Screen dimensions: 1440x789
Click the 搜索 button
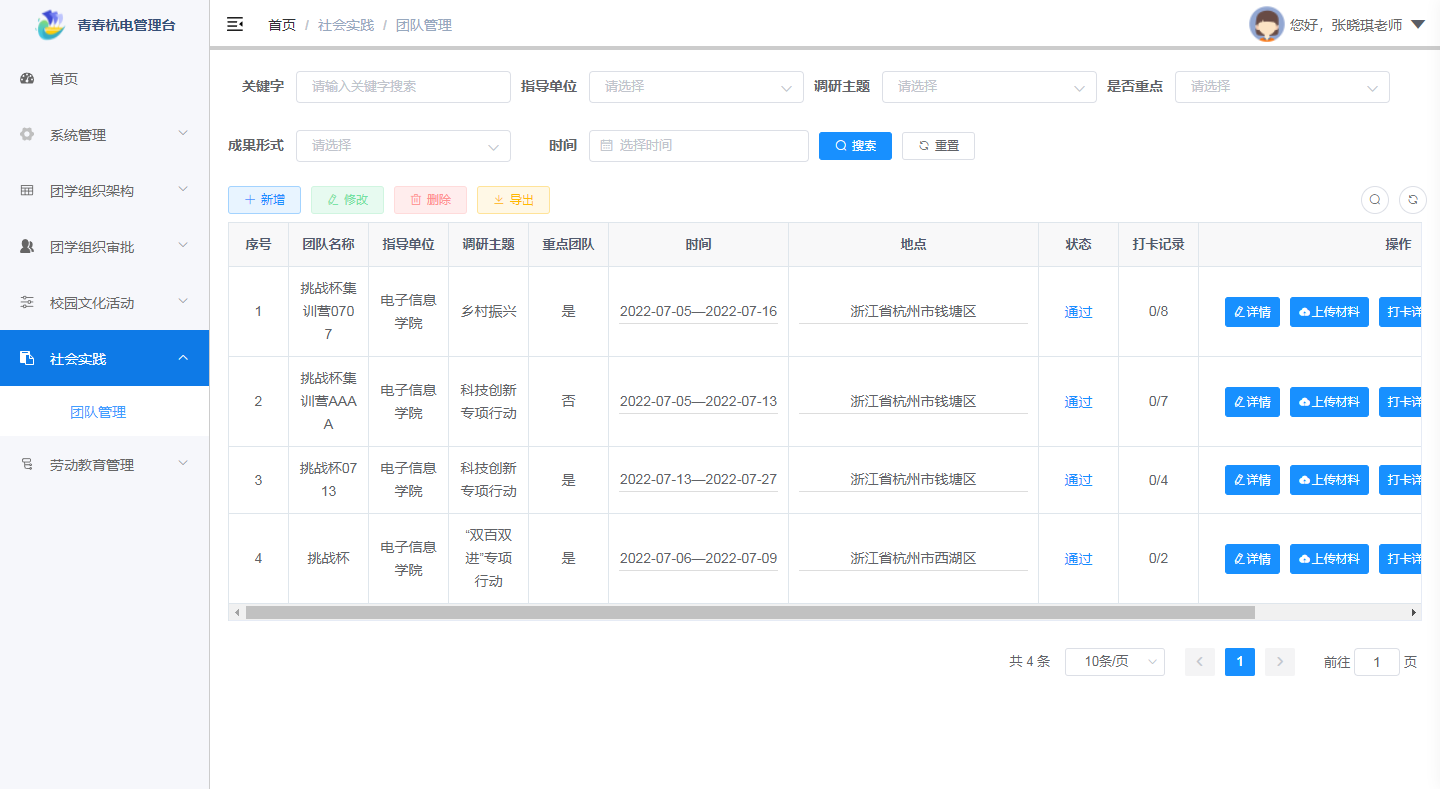click(x=855, y=146)
